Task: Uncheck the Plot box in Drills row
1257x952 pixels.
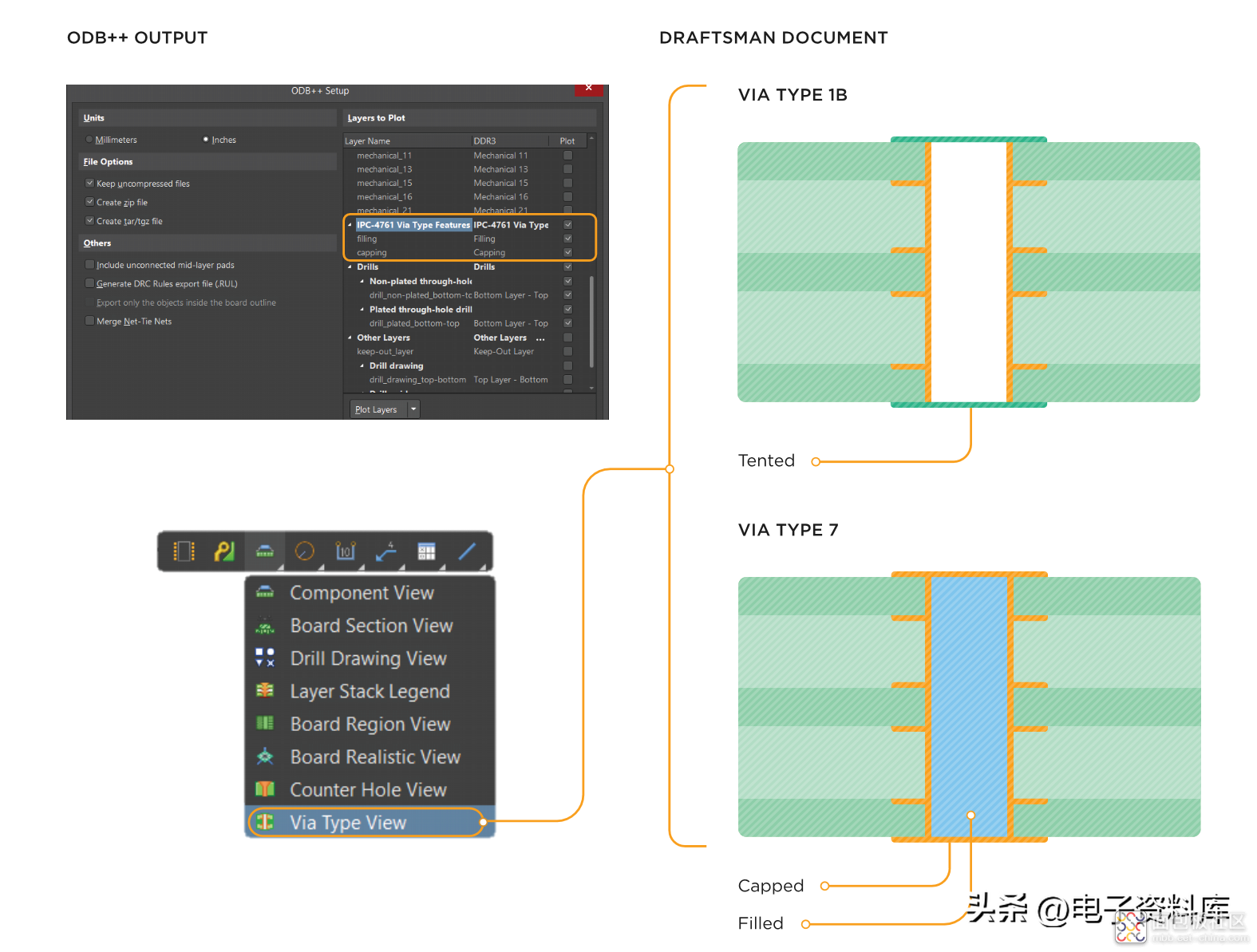Action: click(568, 267)
